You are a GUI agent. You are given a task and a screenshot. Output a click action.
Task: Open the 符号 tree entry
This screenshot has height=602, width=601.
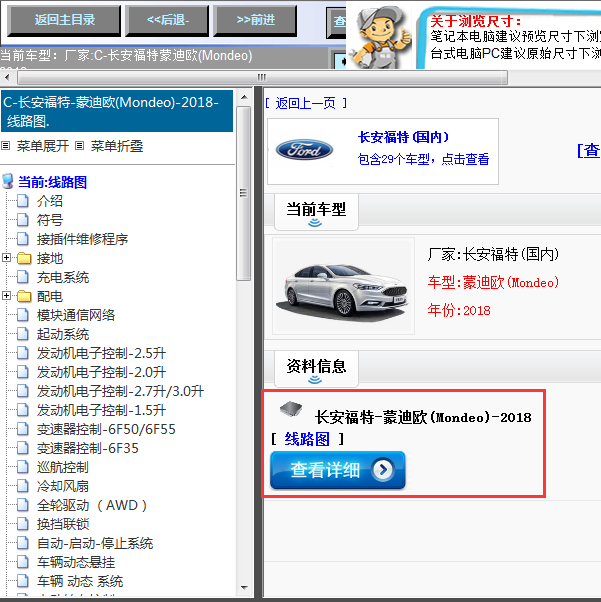[x=50, y=220]
